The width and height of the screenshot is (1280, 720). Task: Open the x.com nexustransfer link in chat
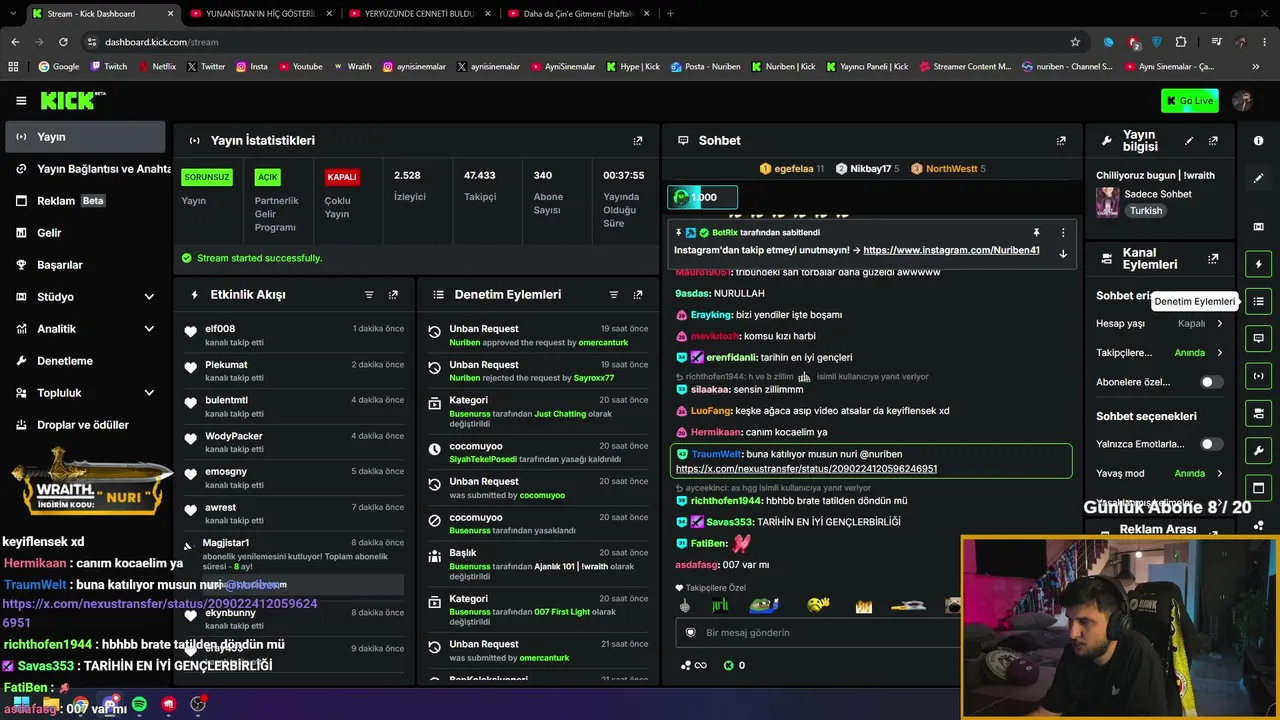(806, 468)
